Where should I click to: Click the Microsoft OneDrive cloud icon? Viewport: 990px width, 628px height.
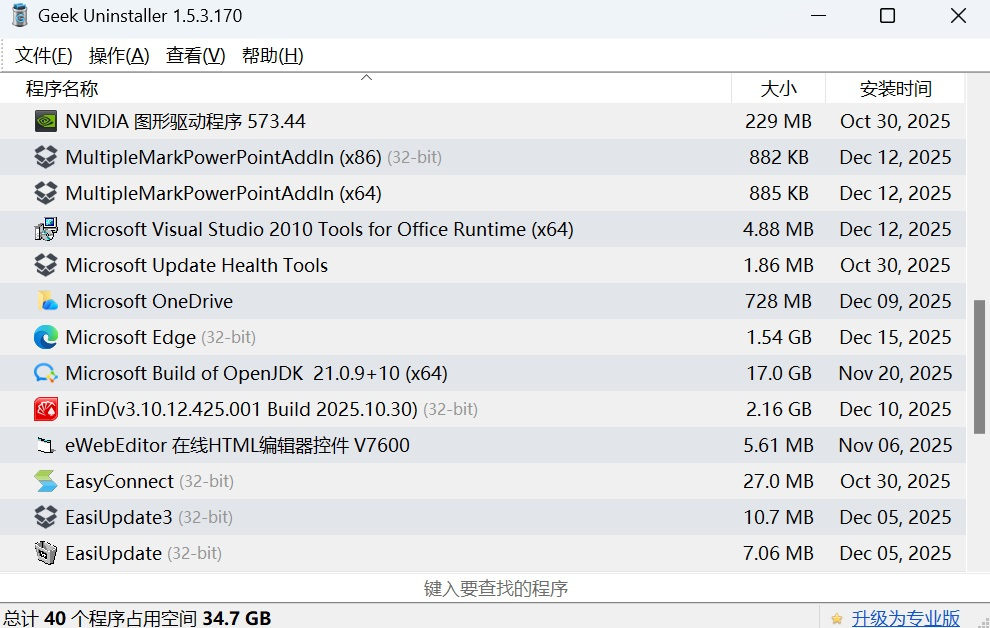[x=46, y=301]
